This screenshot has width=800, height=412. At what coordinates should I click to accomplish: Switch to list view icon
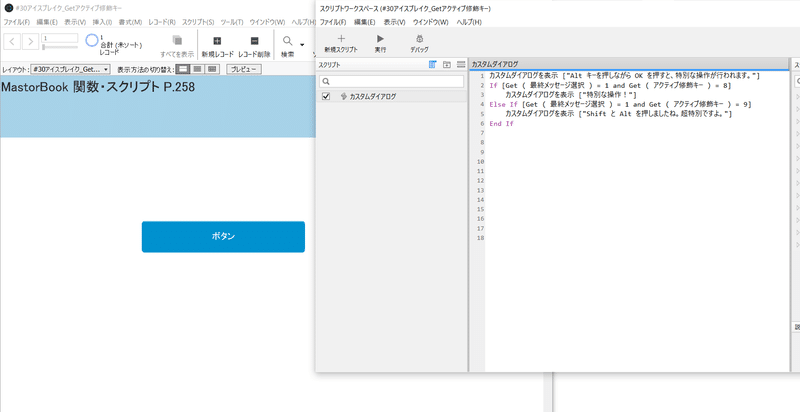point(197,69)
